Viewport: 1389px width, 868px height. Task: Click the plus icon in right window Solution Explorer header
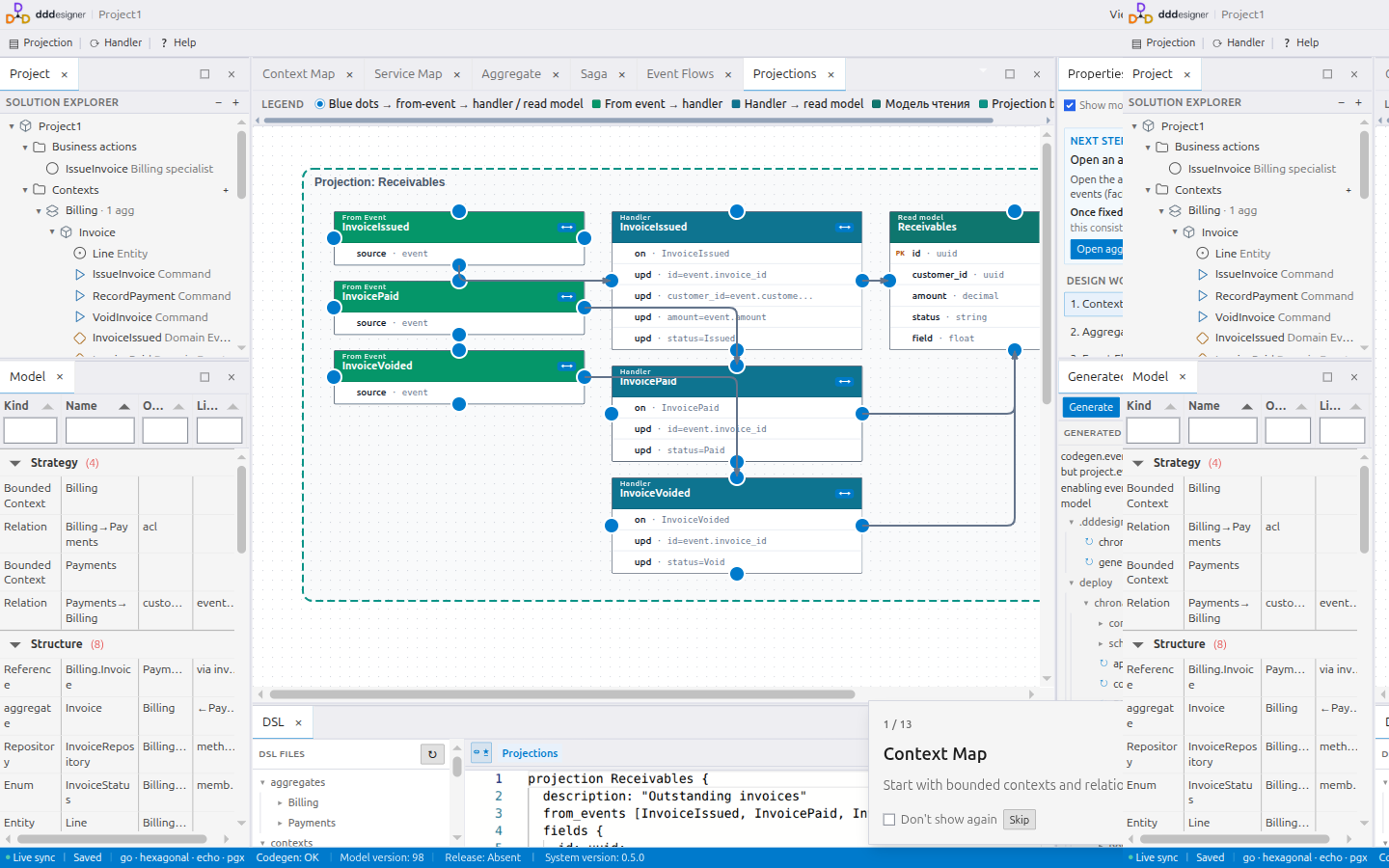(1358, 102)
